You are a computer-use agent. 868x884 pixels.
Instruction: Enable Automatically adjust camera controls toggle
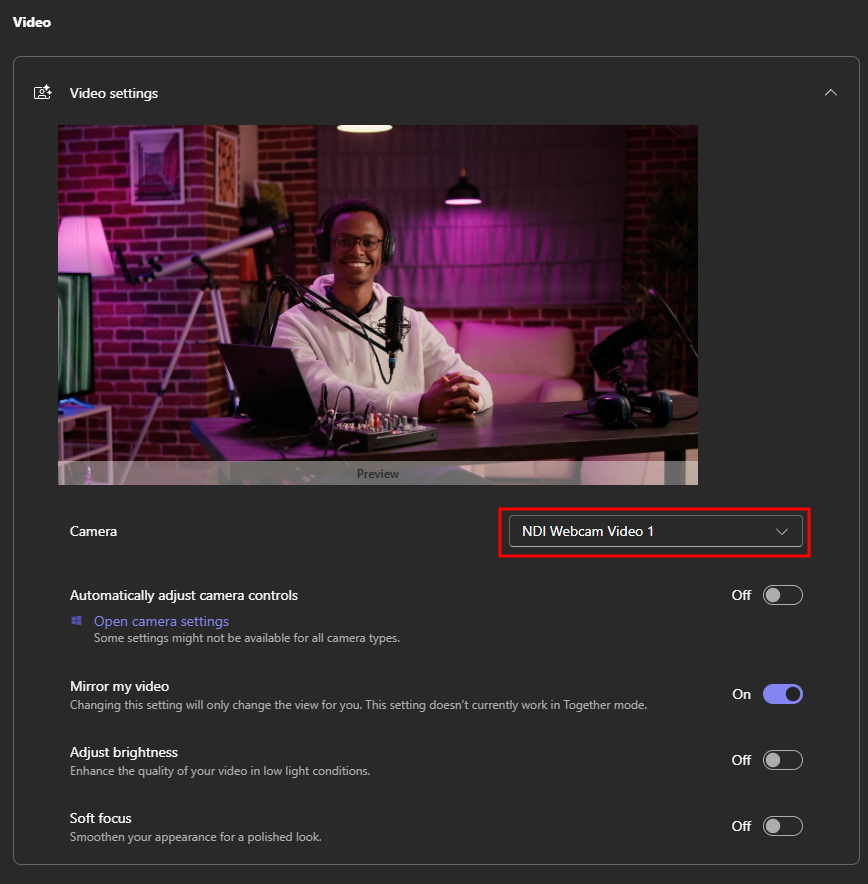782,595
